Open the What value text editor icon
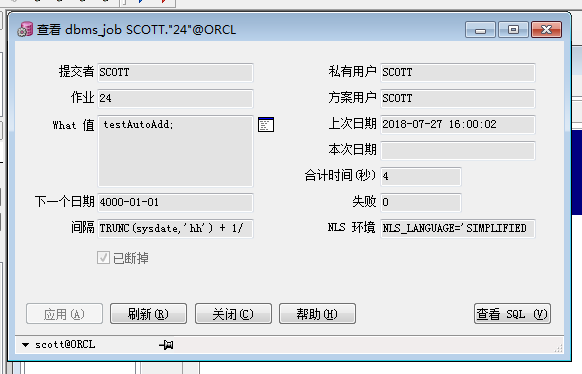Viewport: 582px width, 374px height. pos(266,125)
